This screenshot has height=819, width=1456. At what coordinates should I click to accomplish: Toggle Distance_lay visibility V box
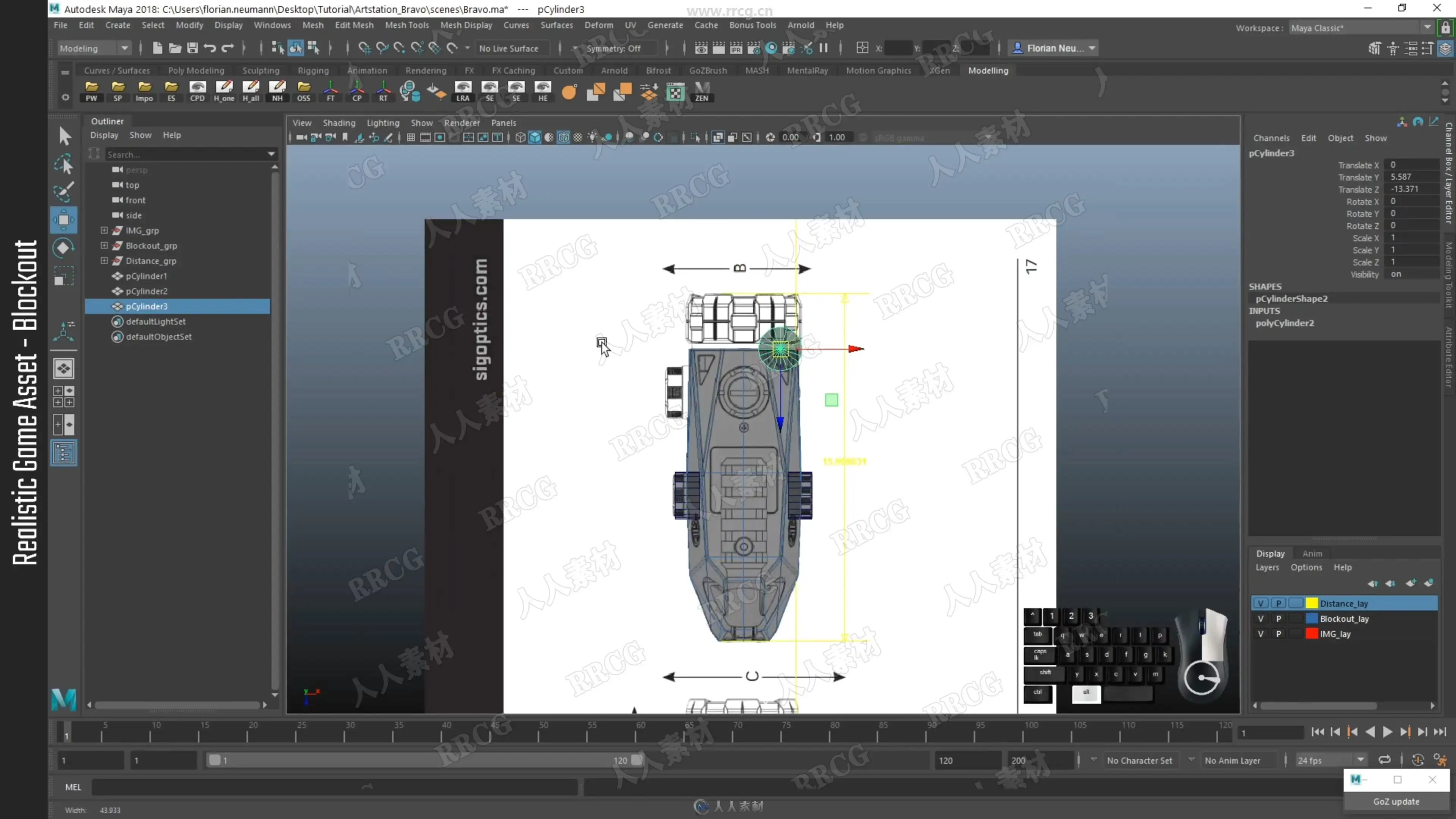click(1260, 603)
